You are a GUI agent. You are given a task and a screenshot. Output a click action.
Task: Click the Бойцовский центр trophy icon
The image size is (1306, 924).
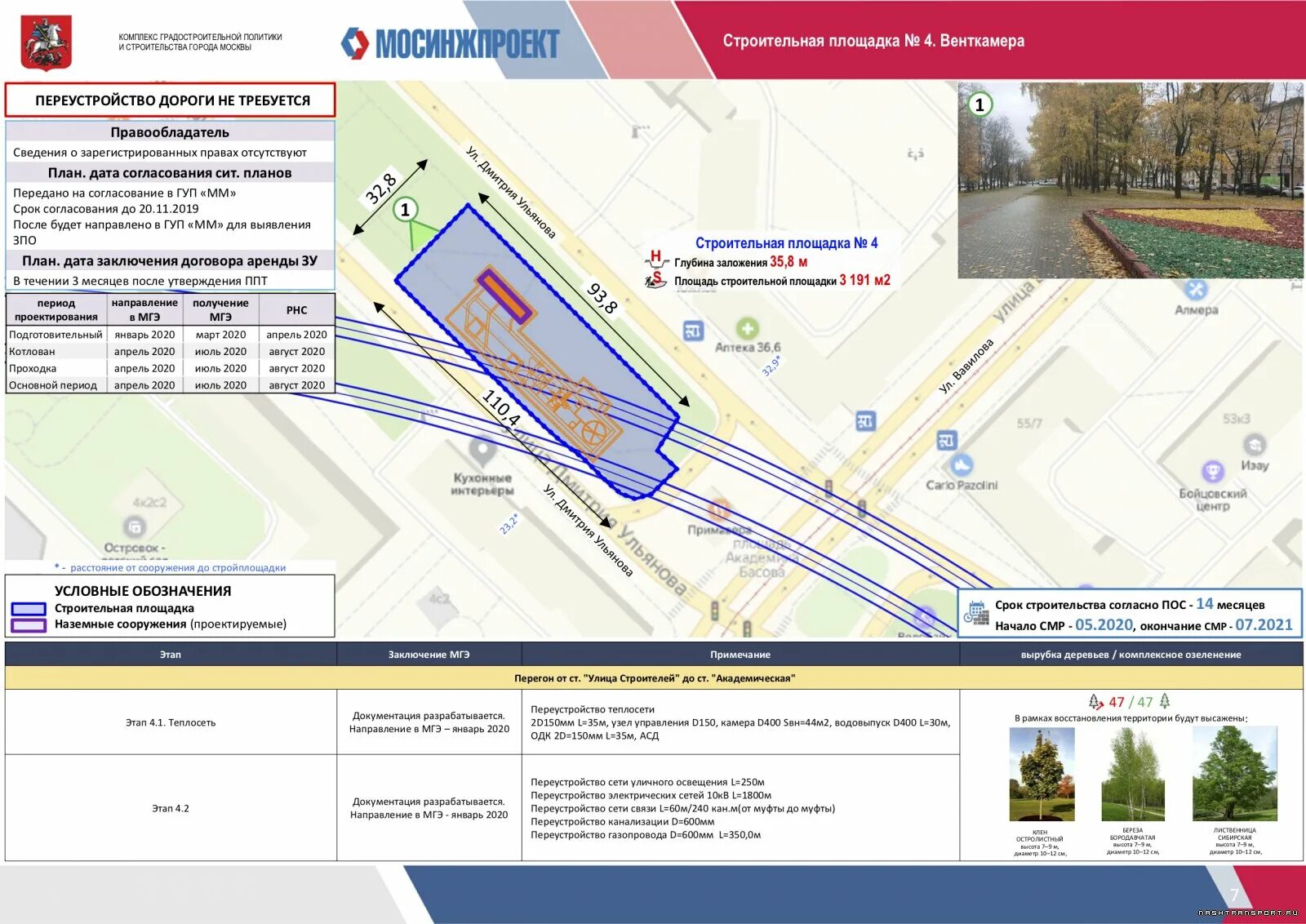coord(1213,471)
